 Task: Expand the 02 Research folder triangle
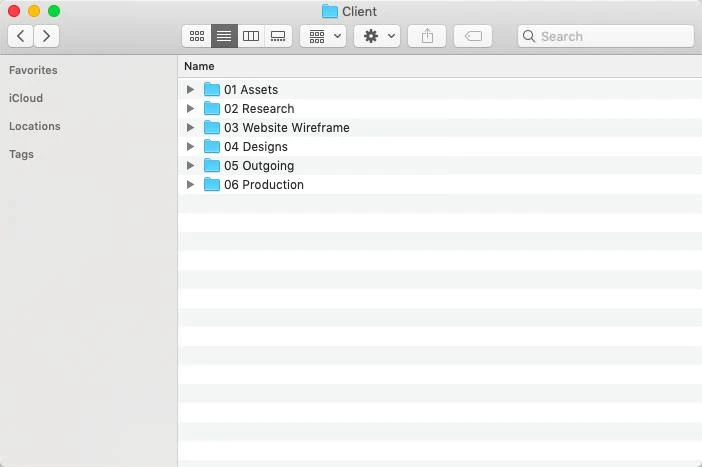[x=190, y=108]
